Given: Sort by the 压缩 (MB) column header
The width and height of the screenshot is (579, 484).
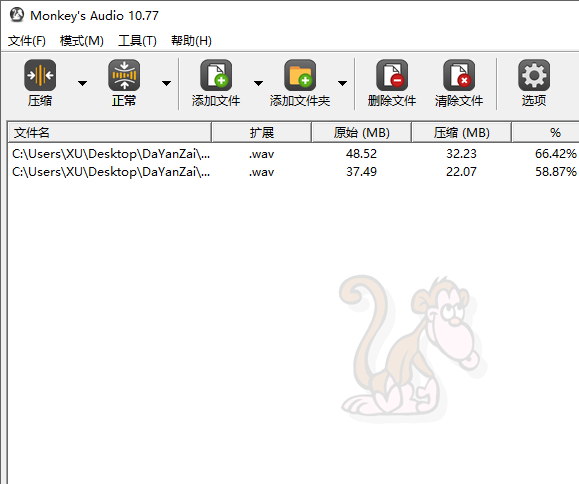Looking at the screenshot, I should coord(462,132).
